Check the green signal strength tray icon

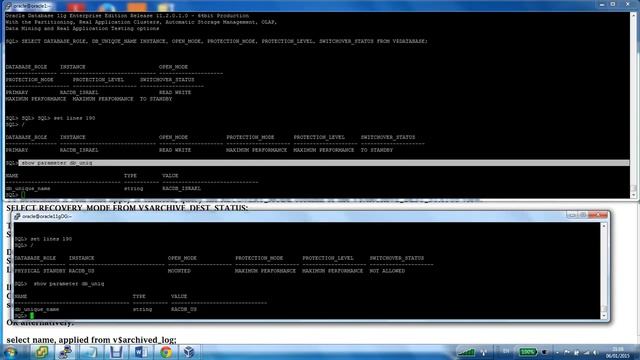pyautogui.click(x=466, y=352)
